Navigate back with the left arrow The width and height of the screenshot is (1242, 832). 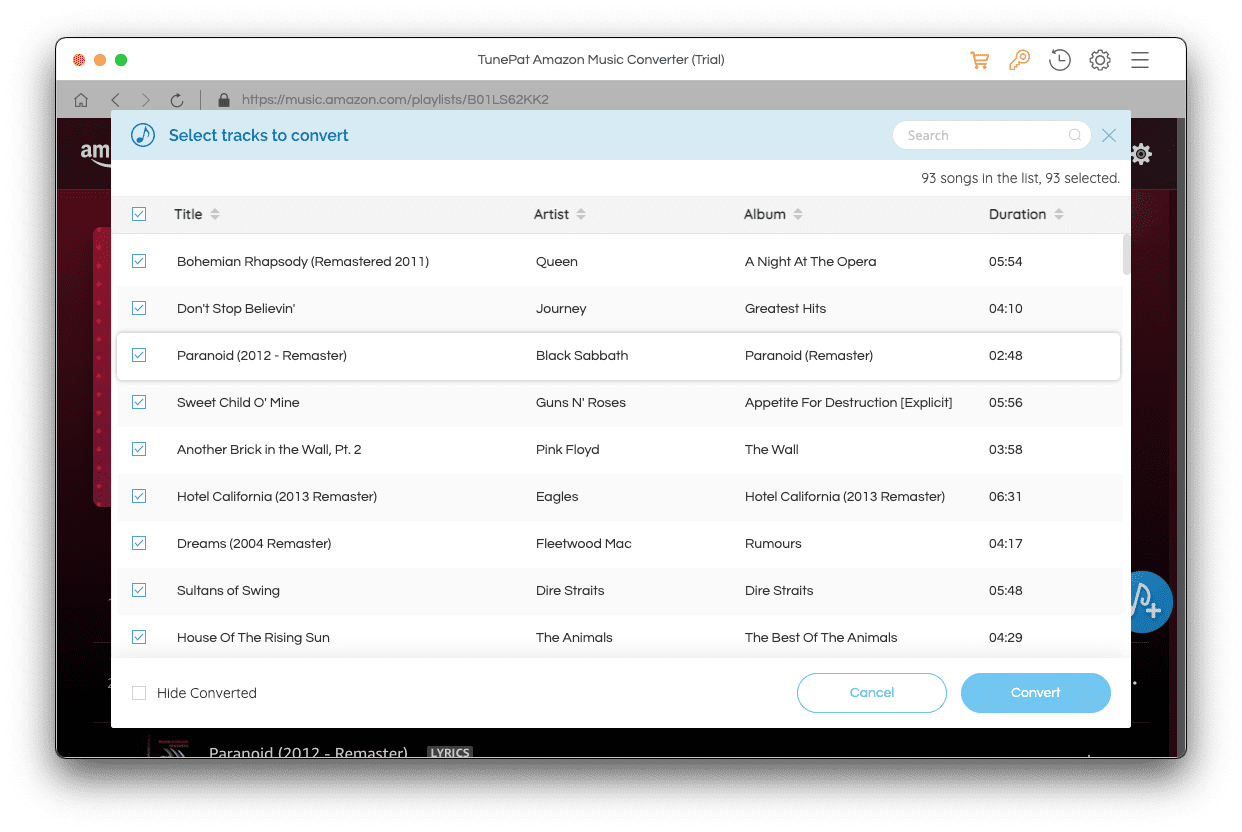pyautogui.click(x=115, y=100)
